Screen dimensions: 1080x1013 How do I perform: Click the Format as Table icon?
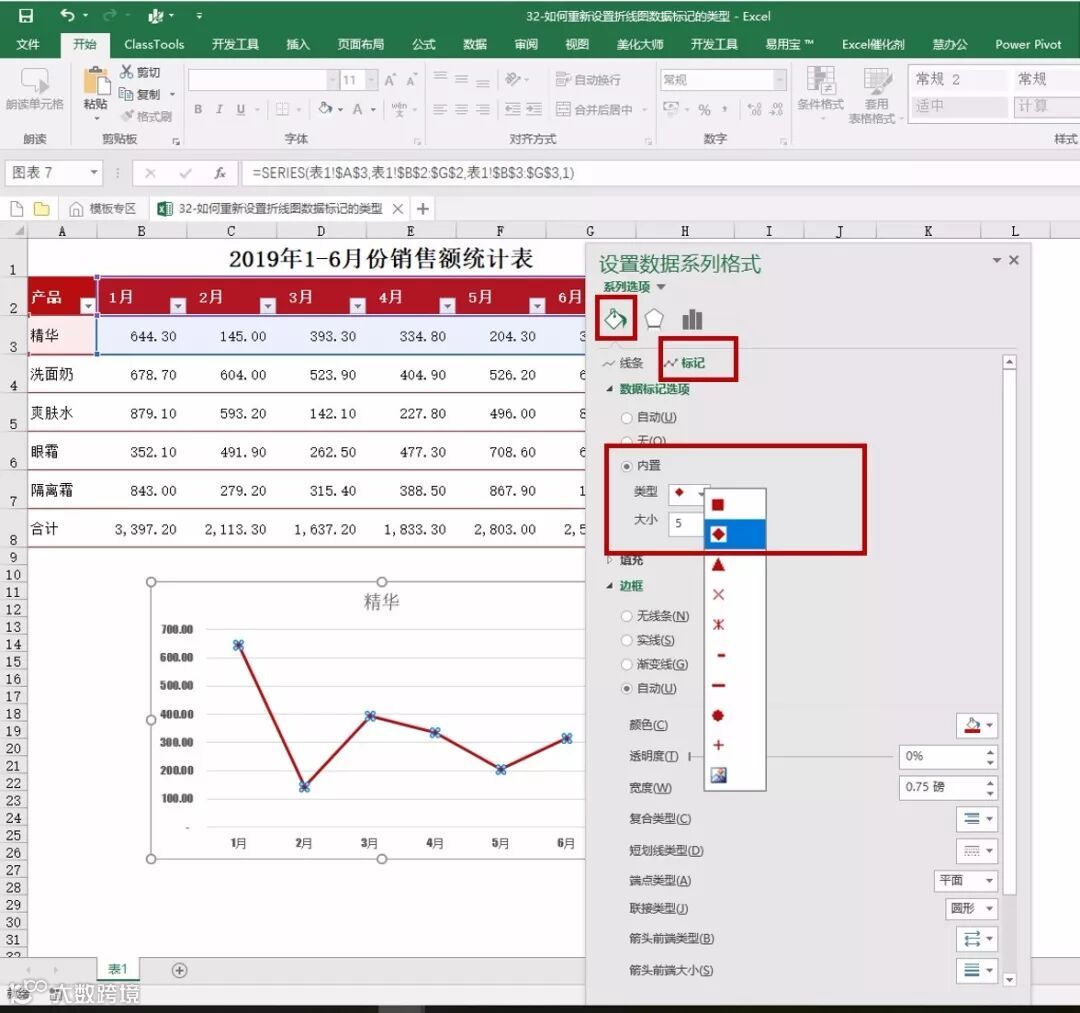click(877, 81)
